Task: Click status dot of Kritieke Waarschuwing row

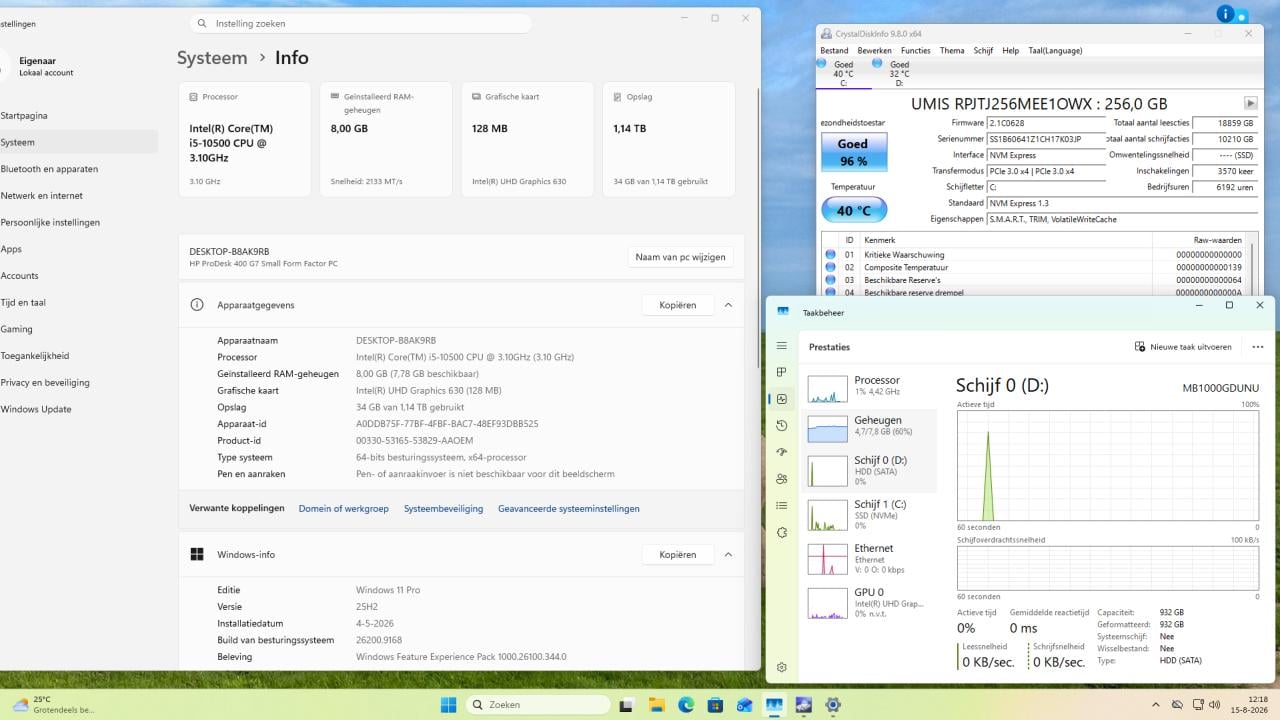Action: point(830,254)
